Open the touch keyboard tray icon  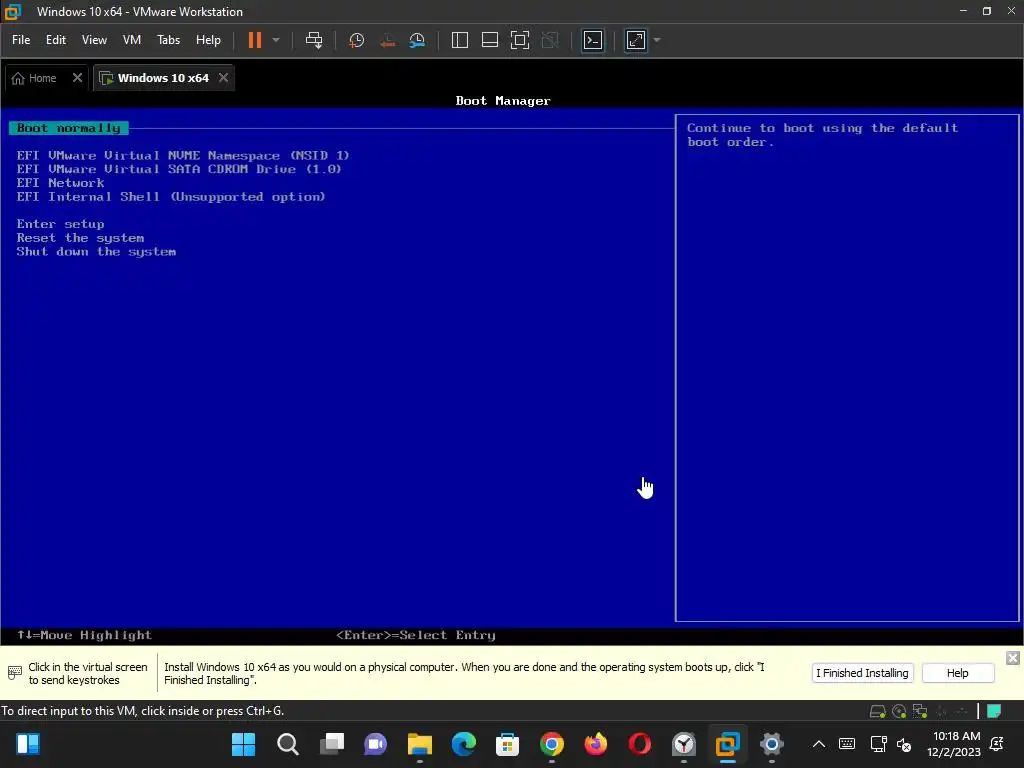[847, 744]
